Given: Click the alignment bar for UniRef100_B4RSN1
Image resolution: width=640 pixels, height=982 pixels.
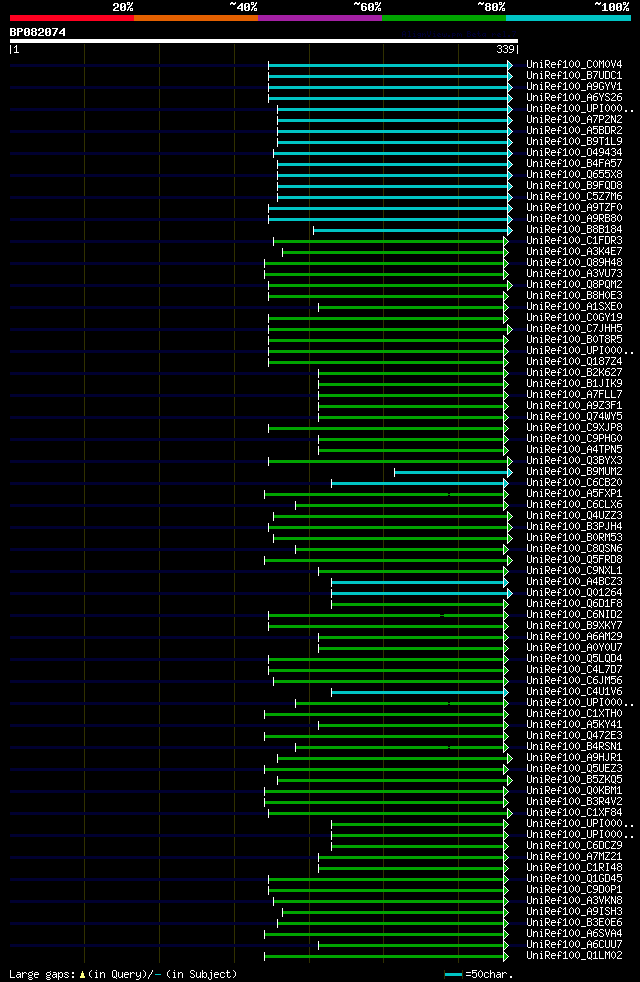Looking at the screenshot, I should 401,747.
